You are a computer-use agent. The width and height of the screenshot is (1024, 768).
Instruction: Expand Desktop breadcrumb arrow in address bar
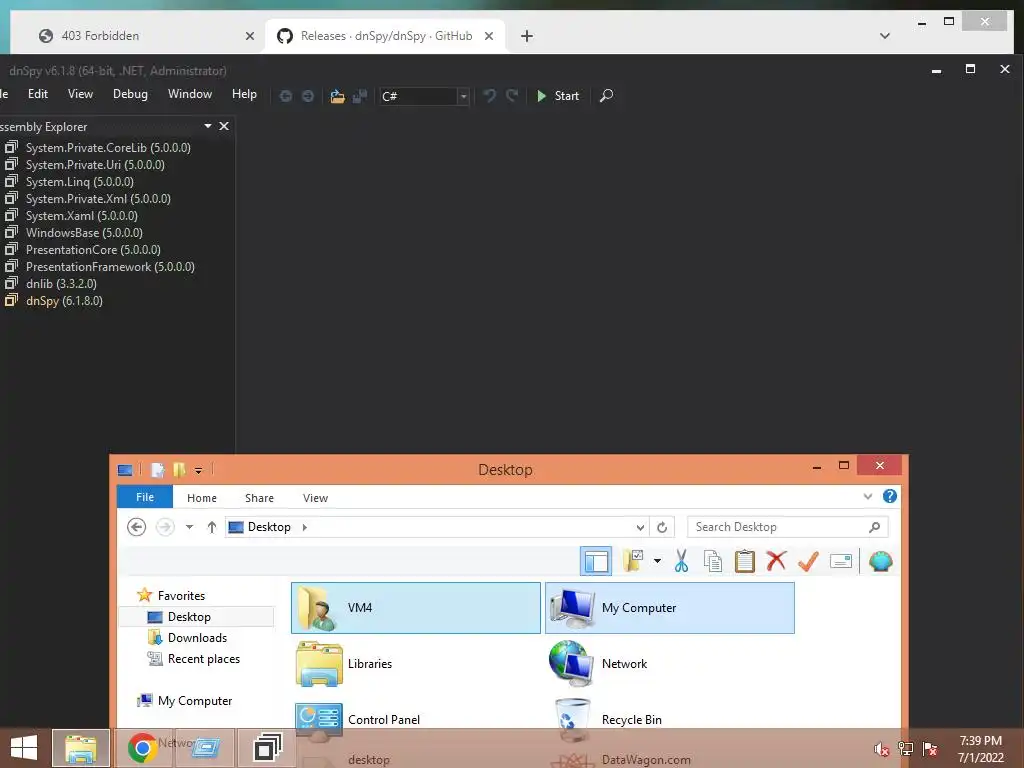304,527
